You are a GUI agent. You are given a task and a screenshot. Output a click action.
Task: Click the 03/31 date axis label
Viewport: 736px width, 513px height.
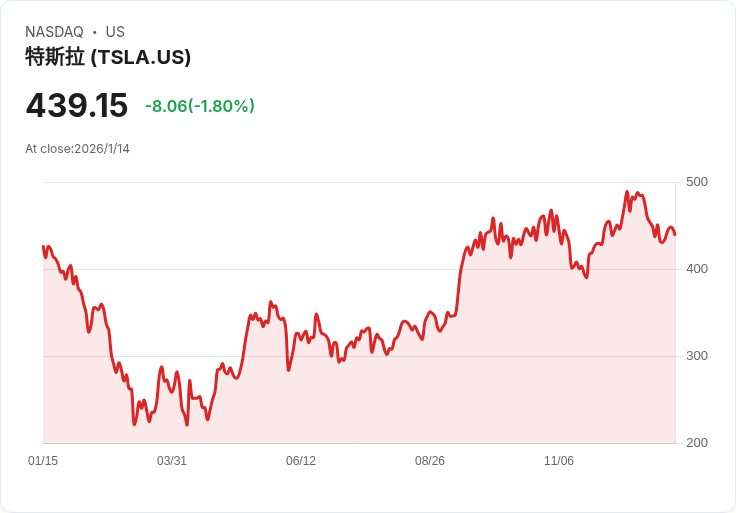[172, 461]
